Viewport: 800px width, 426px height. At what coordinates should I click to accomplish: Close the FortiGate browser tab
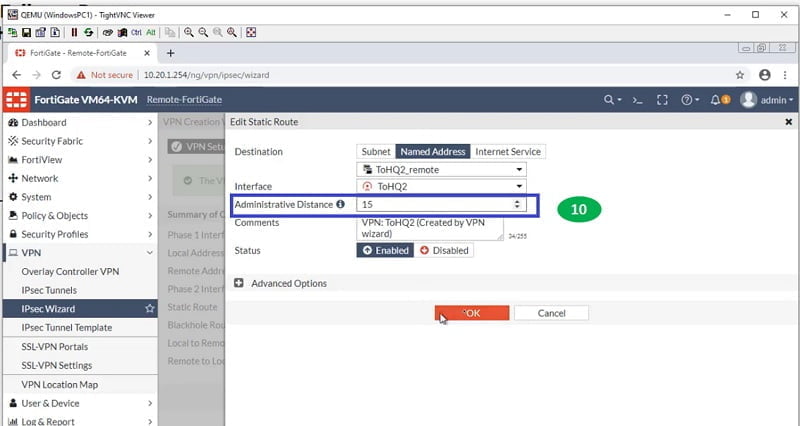(147, 53)
